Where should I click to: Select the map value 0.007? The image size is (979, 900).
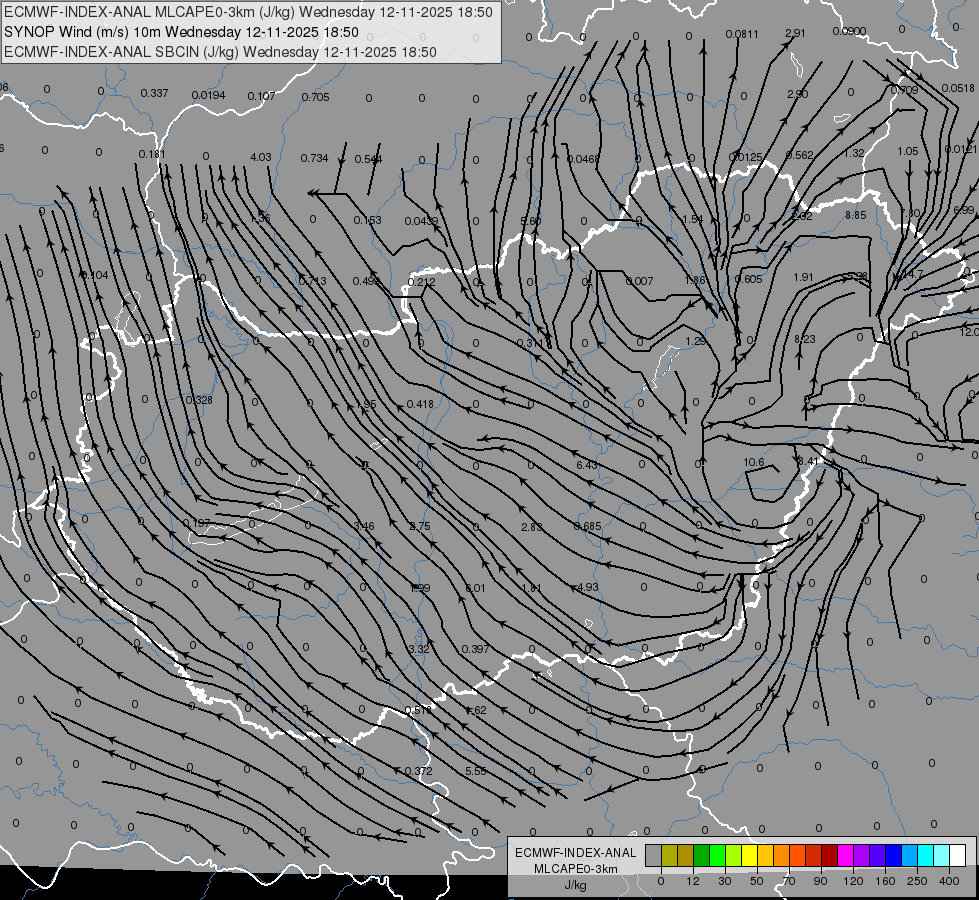click(x=639, y=281)
